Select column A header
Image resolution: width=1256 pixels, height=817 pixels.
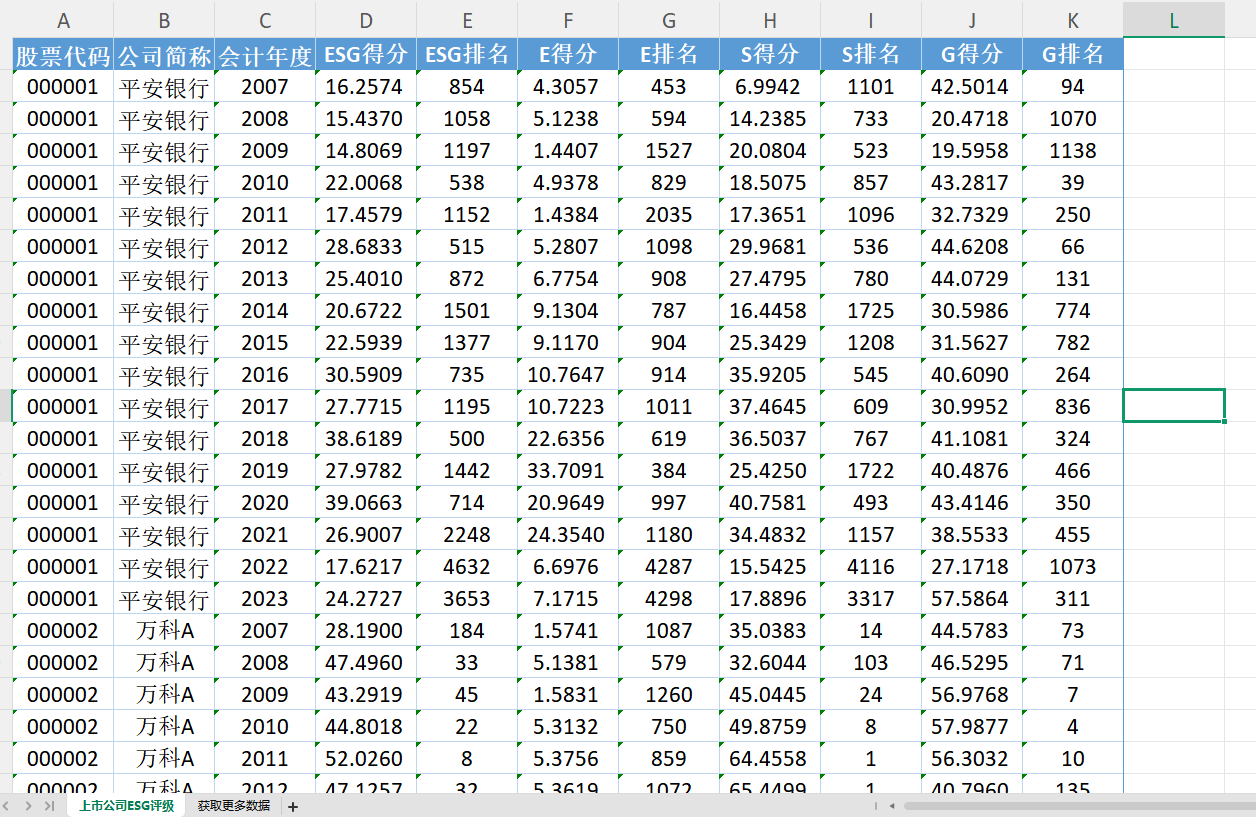[x=64, y=20]
